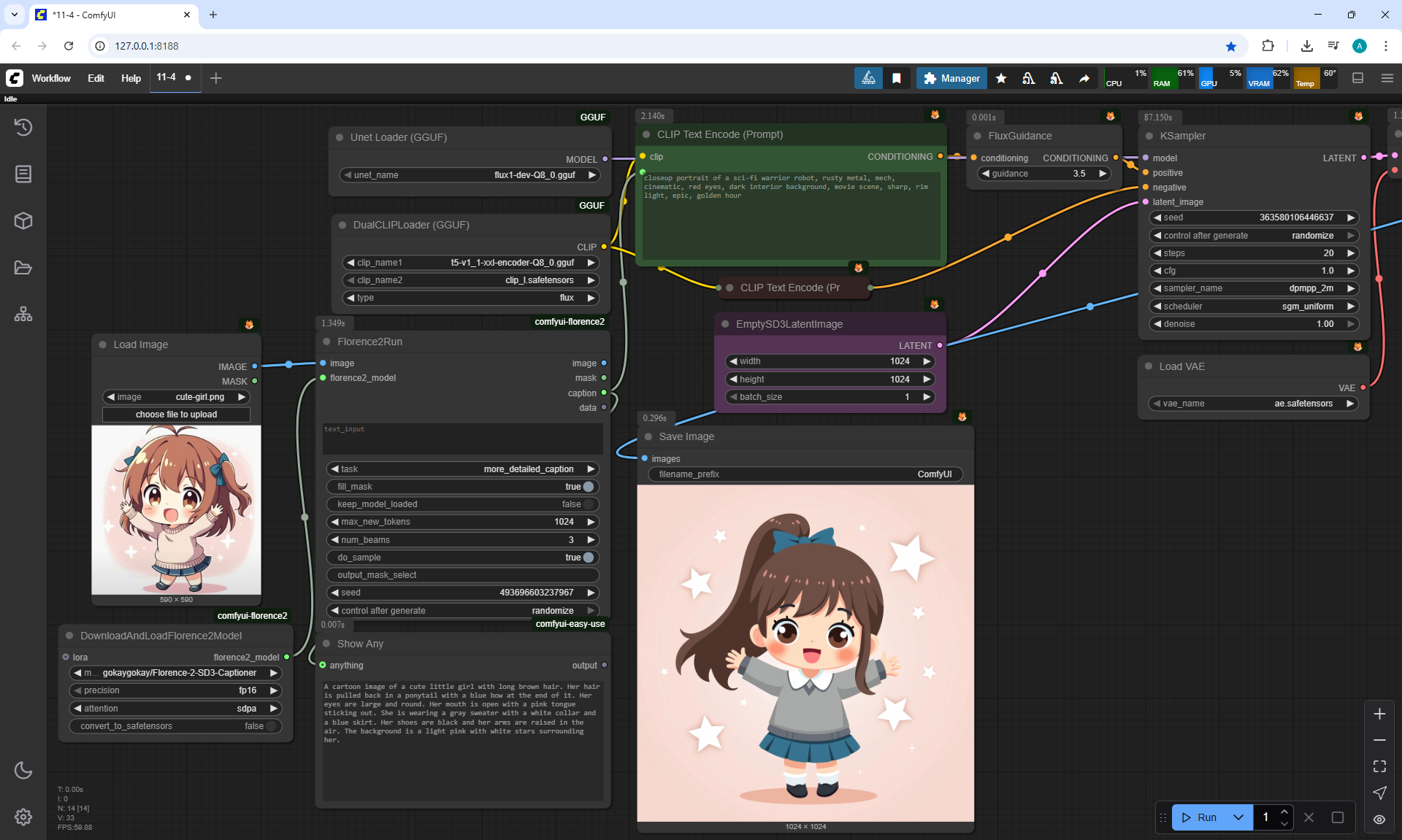Toggle convert_to_safetensors switch
1402x840 pixels.
pyautogui.click(x=271, y=726)
